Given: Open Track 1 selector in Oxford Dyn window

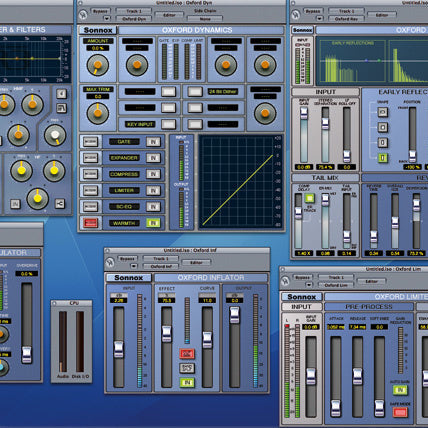Looking at the screenshot, I should (133, 11).
